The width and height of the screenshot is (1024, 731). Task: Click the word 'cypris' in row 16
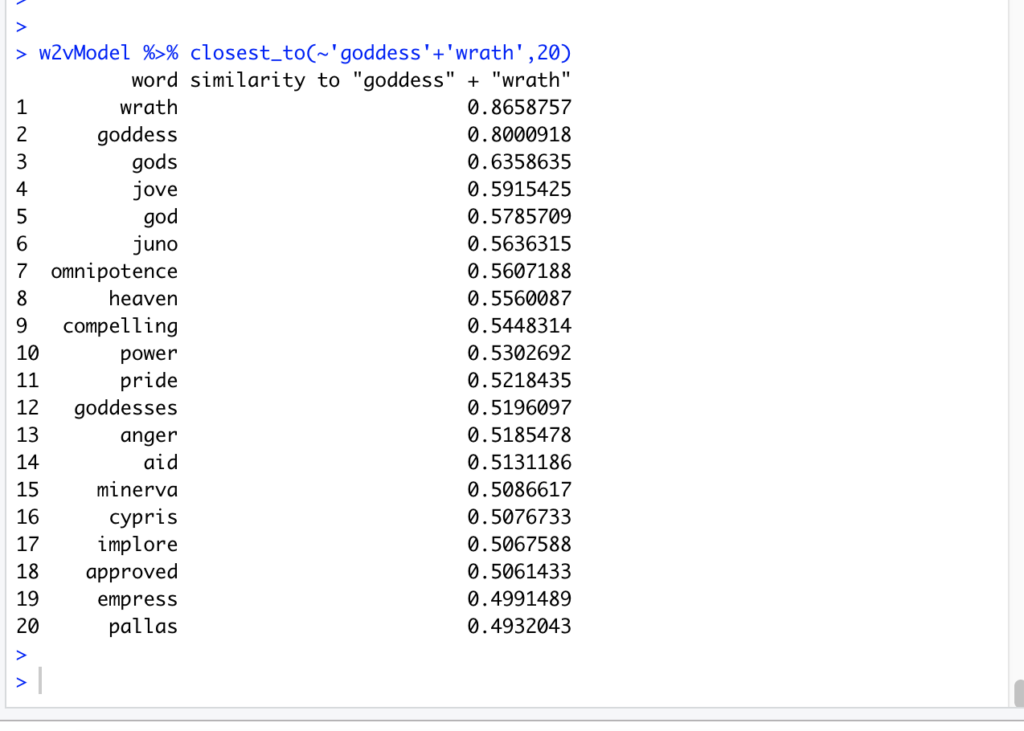pyautogui.click(x=143, y=517)
